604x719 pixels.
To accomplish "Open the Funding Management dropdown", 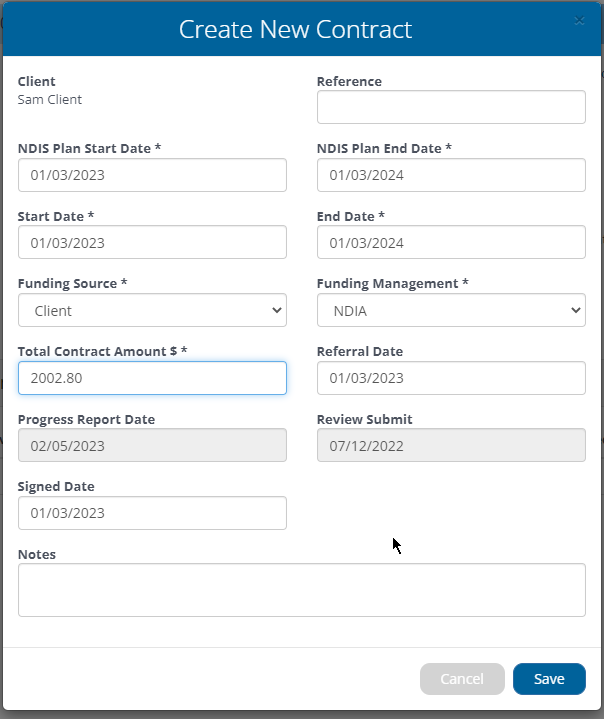I will click(x=451, y=310).
